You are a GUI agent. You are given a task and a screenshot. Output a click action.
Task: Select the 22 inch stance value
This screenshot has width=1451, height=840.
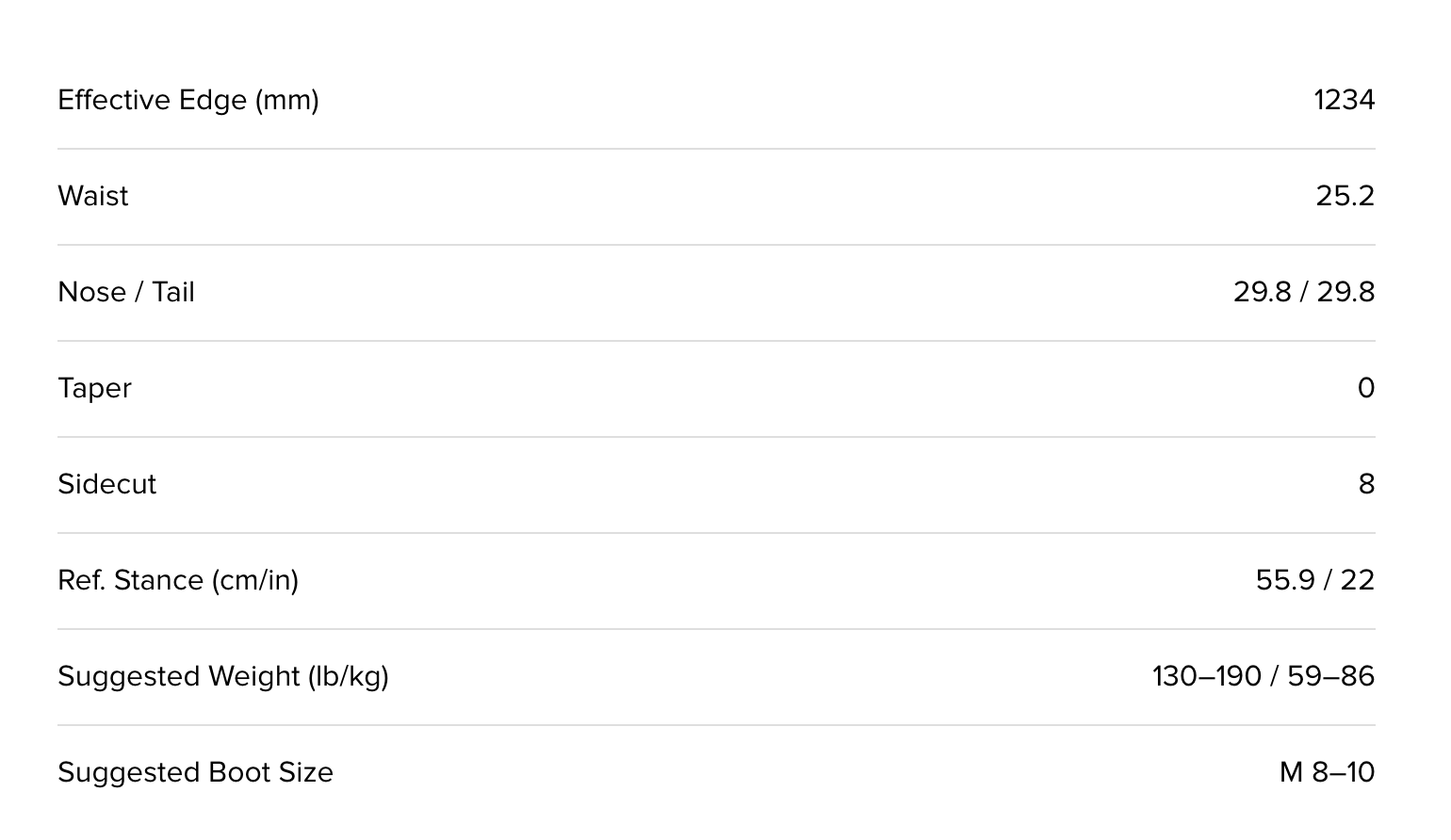tap(1357, 580)
